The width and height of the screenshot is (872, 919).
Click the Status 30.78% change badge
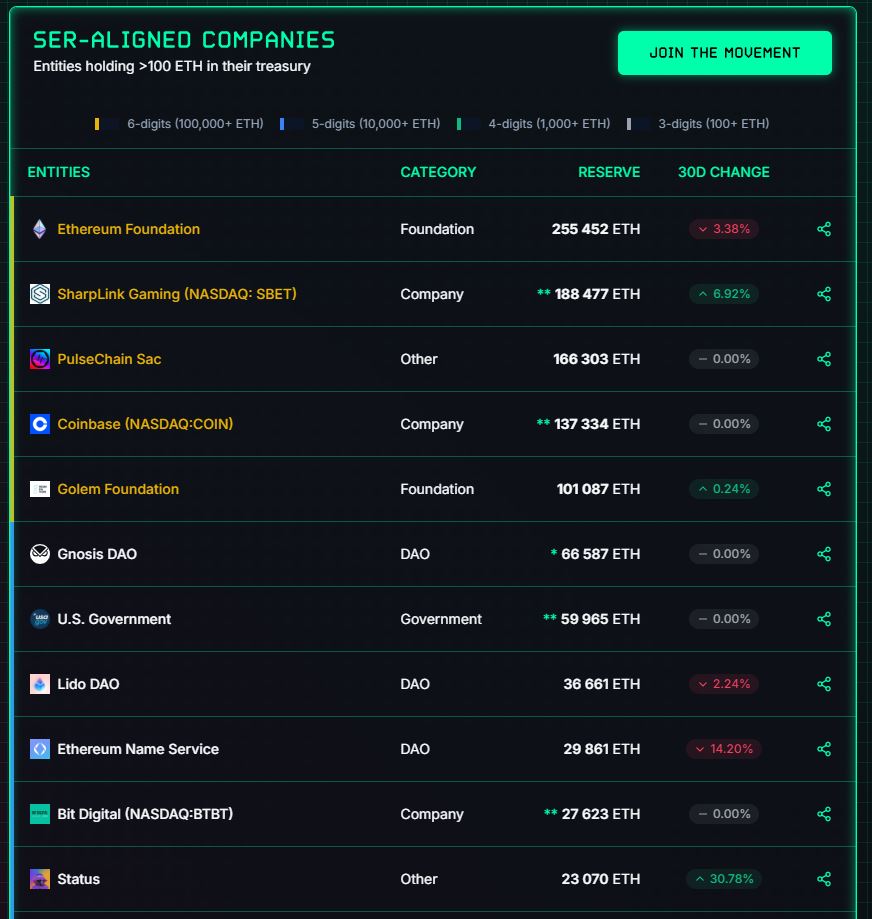724,879
